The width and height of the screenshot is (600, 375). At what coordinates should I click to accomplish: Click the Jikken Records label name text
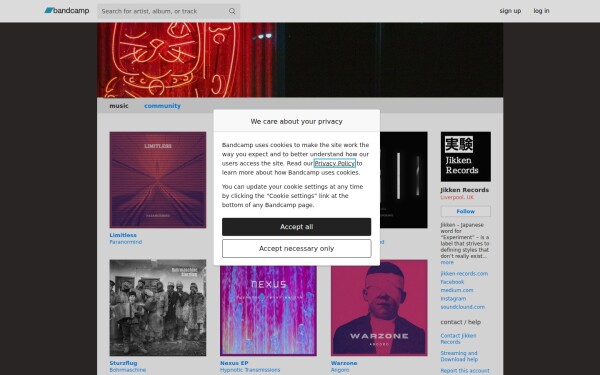point(465,190)
